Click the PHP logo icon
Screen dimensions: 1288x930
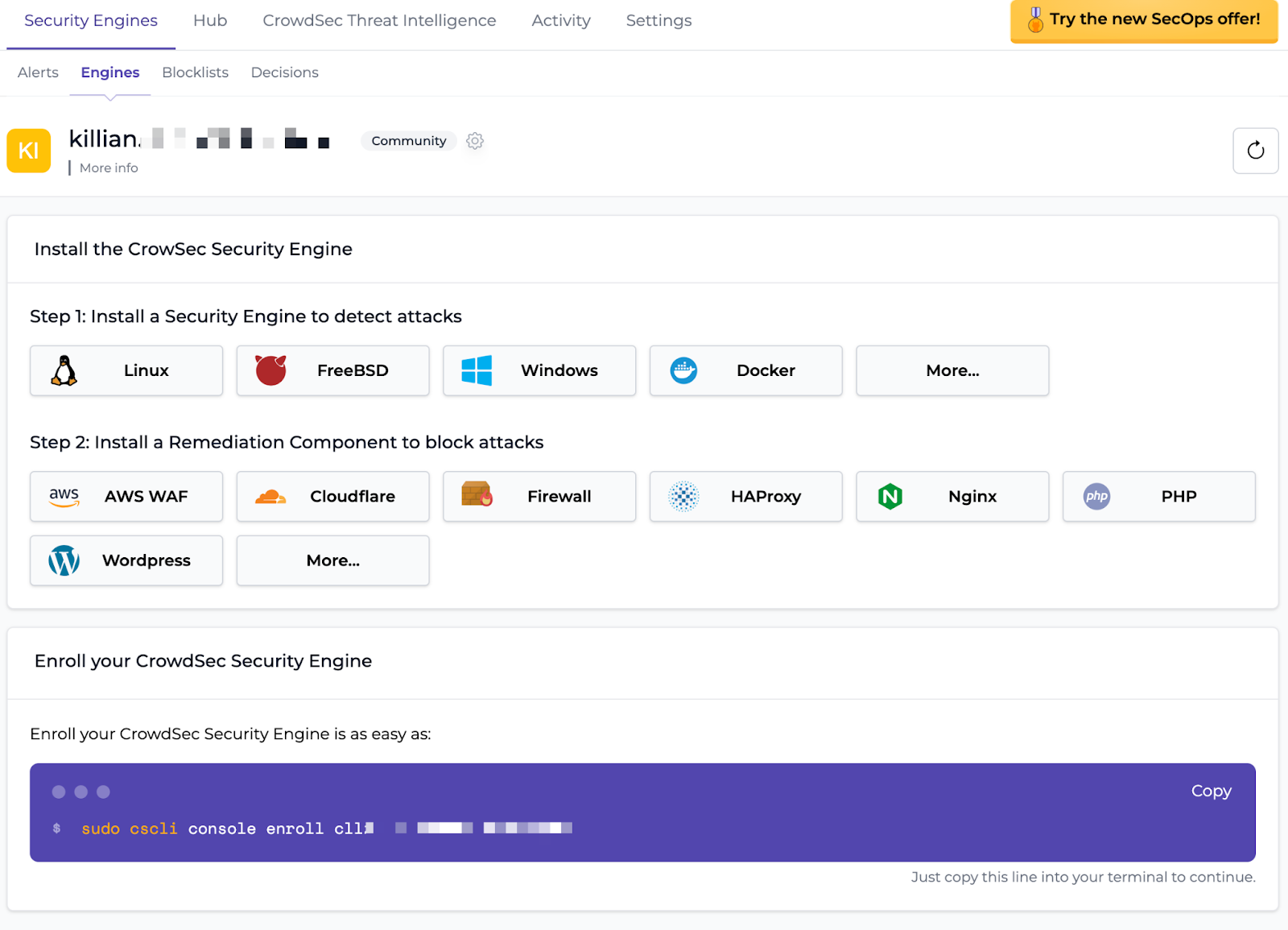[x=1096, y=497]
